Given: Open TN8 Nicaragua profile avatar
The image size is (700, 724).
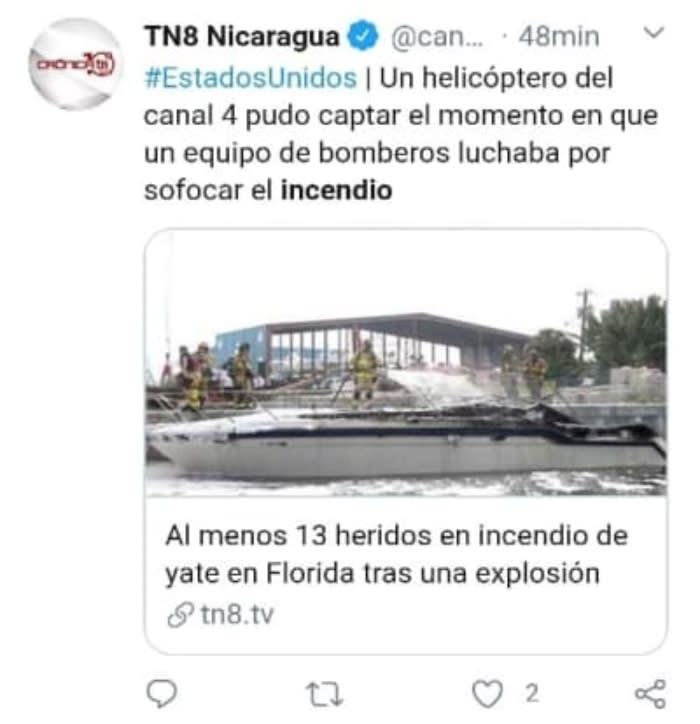Looking at the screenshot, I should tap(75, 64).
